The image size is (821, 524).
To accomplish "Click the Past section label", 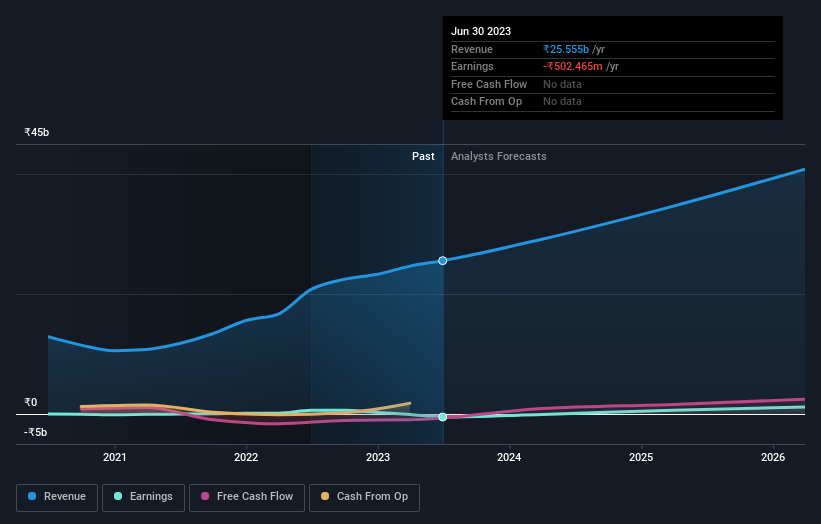I will coord(423,157).
